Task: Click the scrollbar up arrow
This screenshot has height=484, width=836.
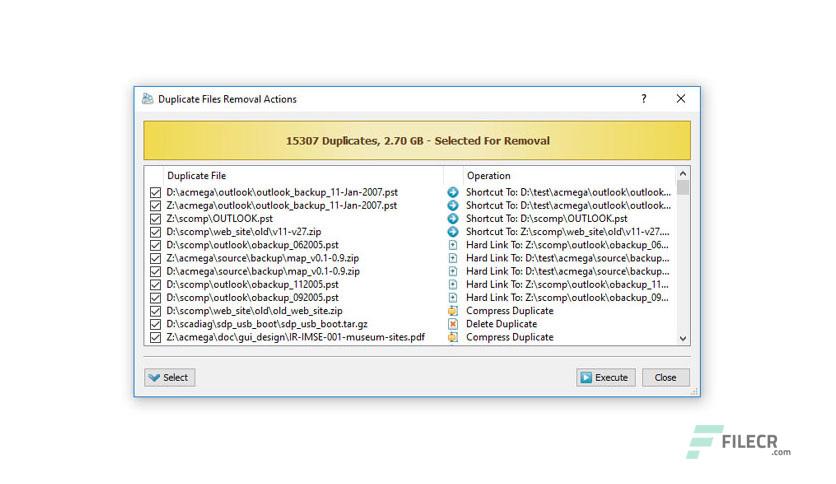Action: 683,174
